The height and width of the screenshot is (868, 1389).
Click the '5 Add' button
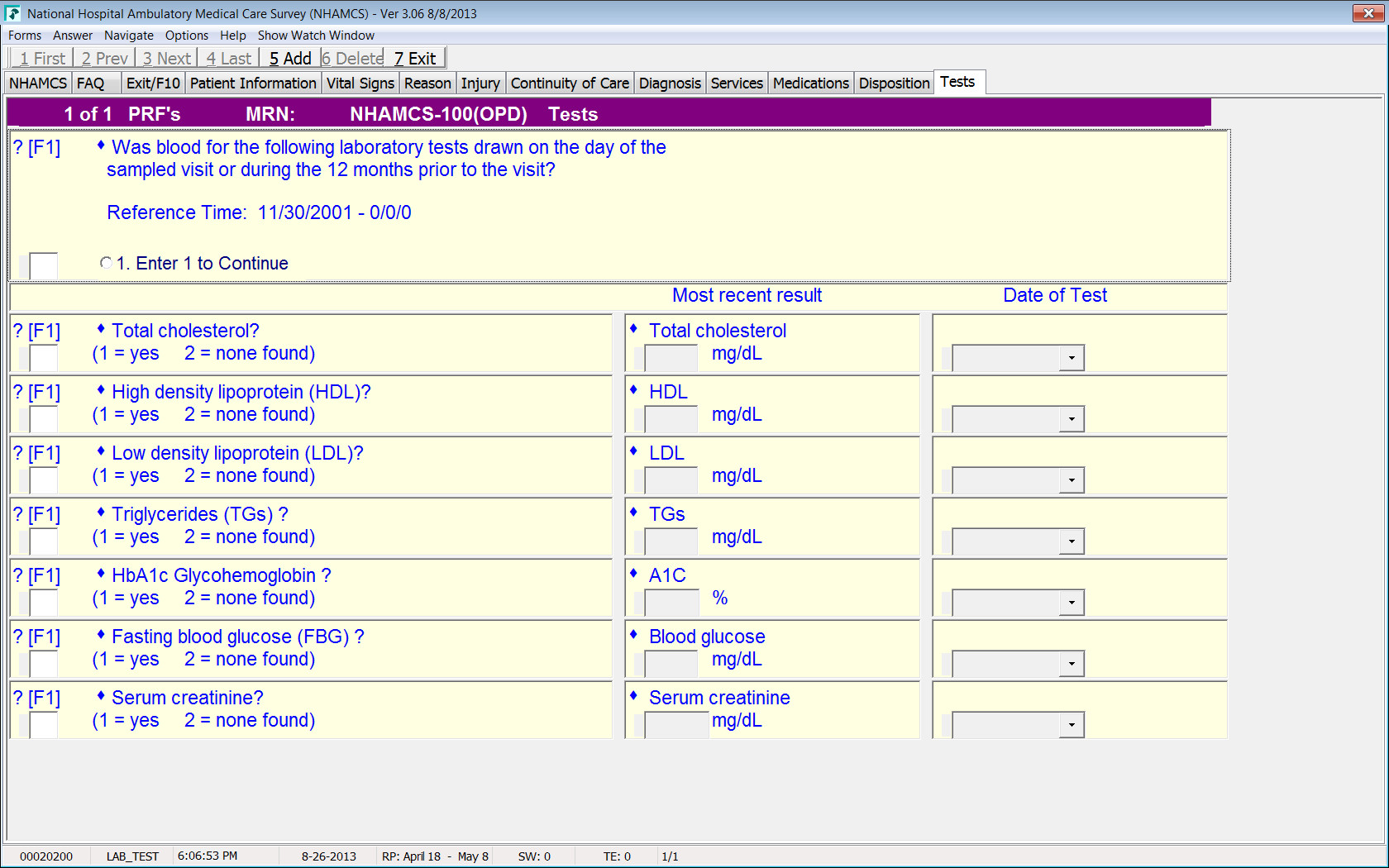point(290,59)
